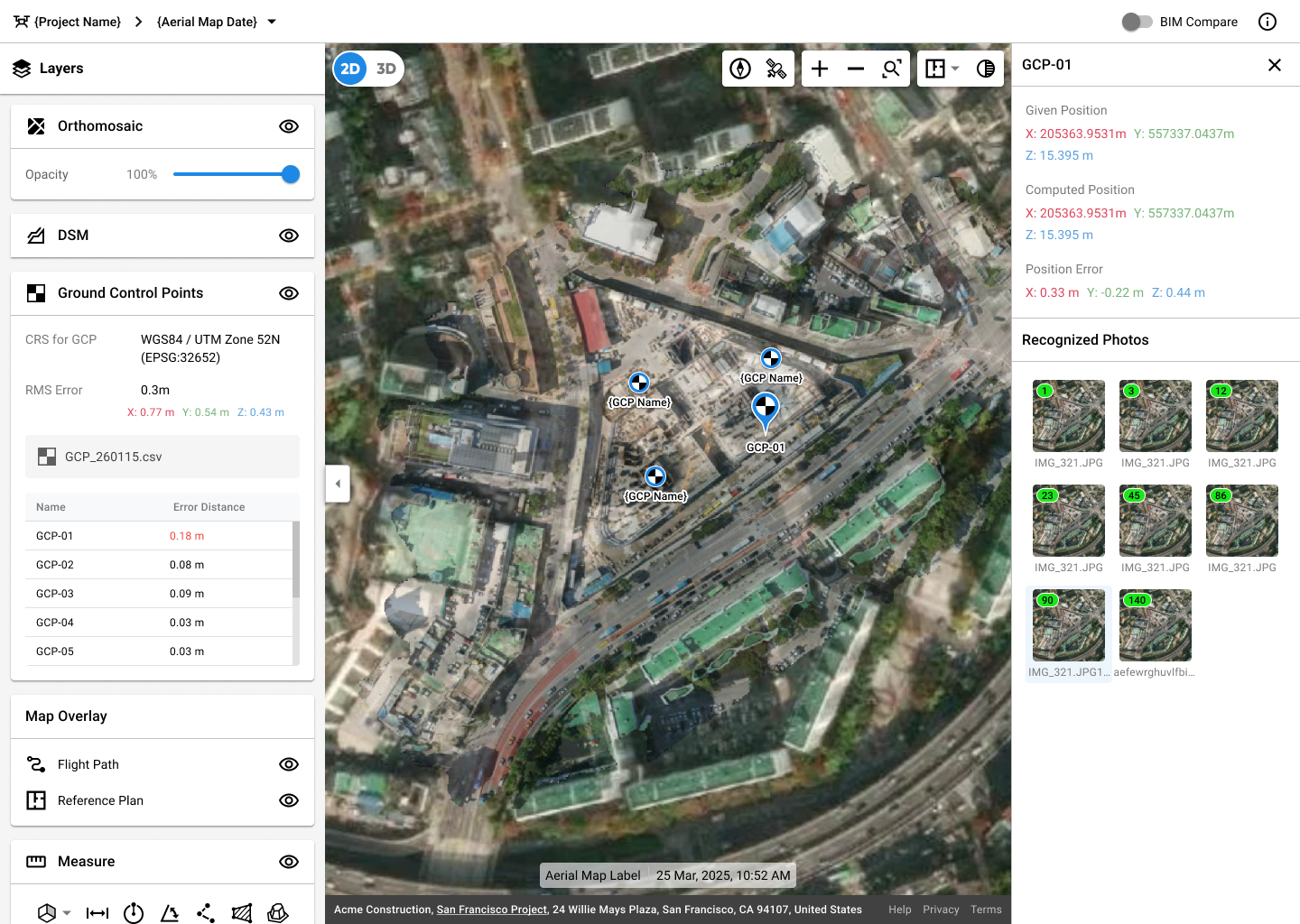Select the Layers panel header
This screenshot has height=924, width=1300.
coord(162,69)
